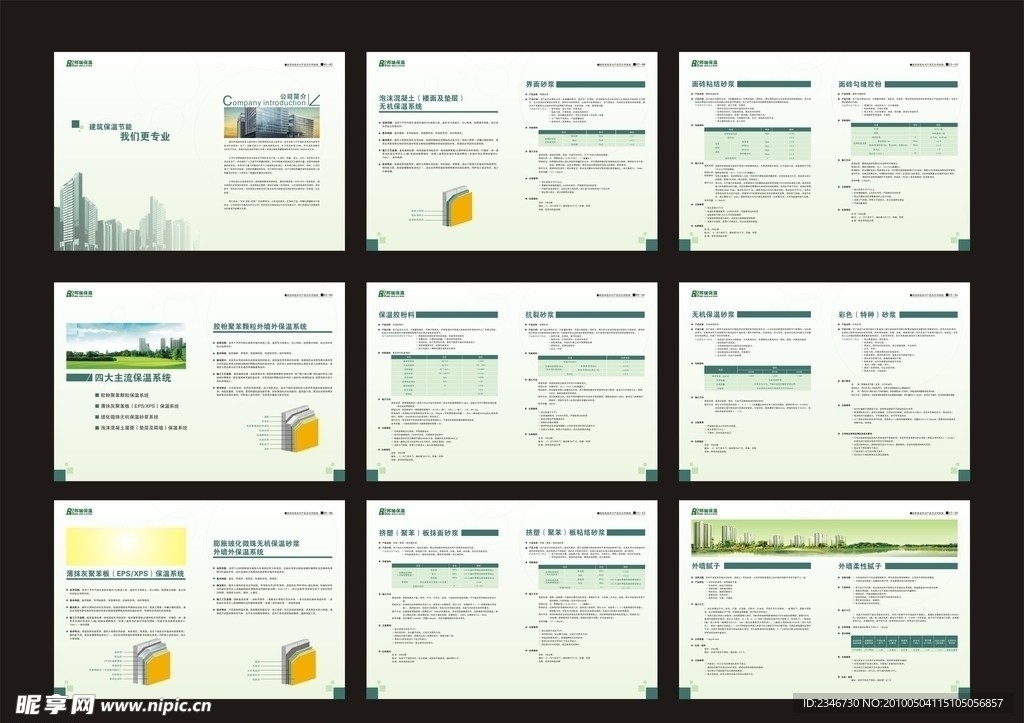Image resolution: width=1024 pixels, height=723 pixels.
Task: Click the data table under 保温胶粉料
Action: (444, 376)
